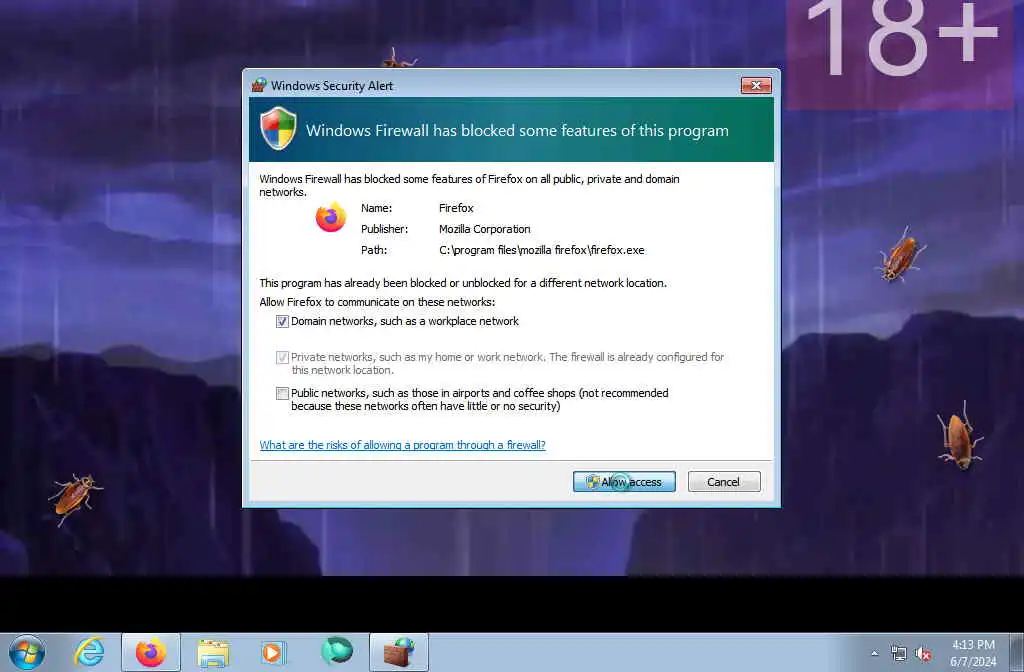The height and width of the screenshot is (672, 1024).
Task: Click the publisher Mozilla Corporation text
Action: (x=485, y=229)
